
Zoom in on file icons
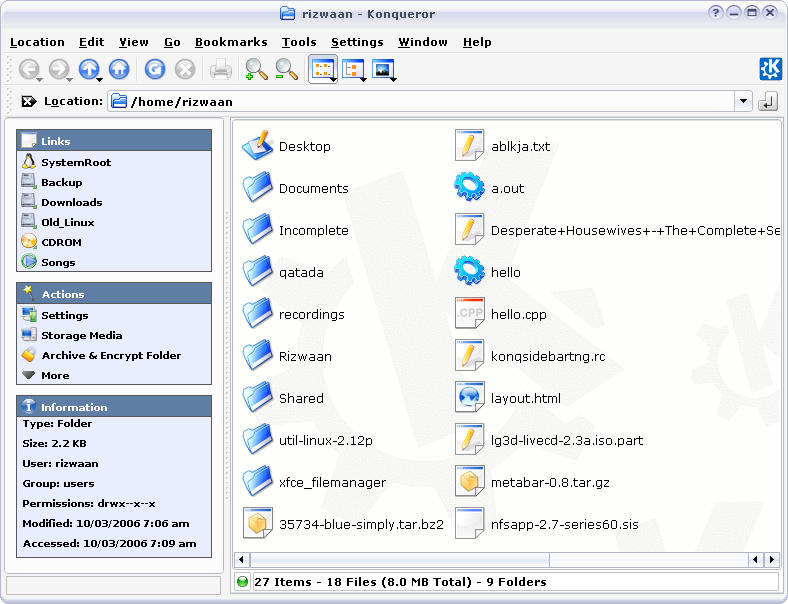tap(256, 69)
